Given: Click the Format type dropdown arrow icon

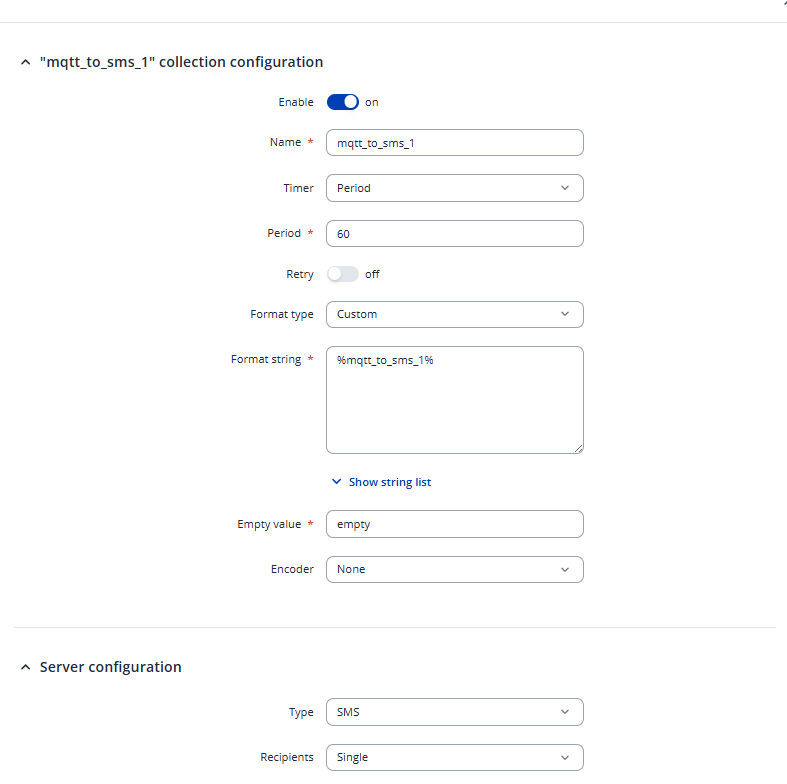Looking at the screenshot, I should coord(565,314).
